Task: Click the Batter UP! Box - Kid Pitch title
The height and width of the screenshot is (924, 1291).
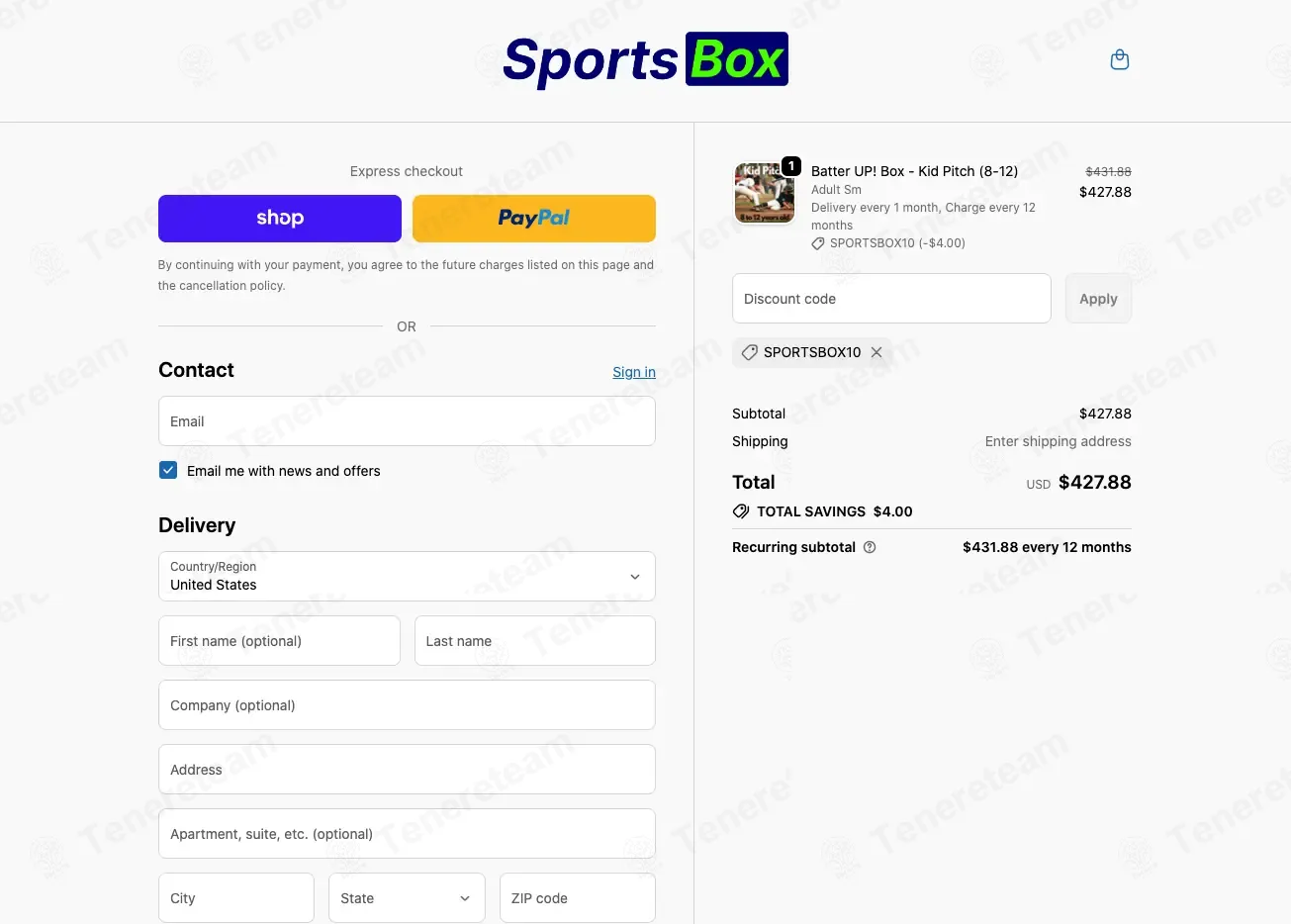Action: (914, 171)
